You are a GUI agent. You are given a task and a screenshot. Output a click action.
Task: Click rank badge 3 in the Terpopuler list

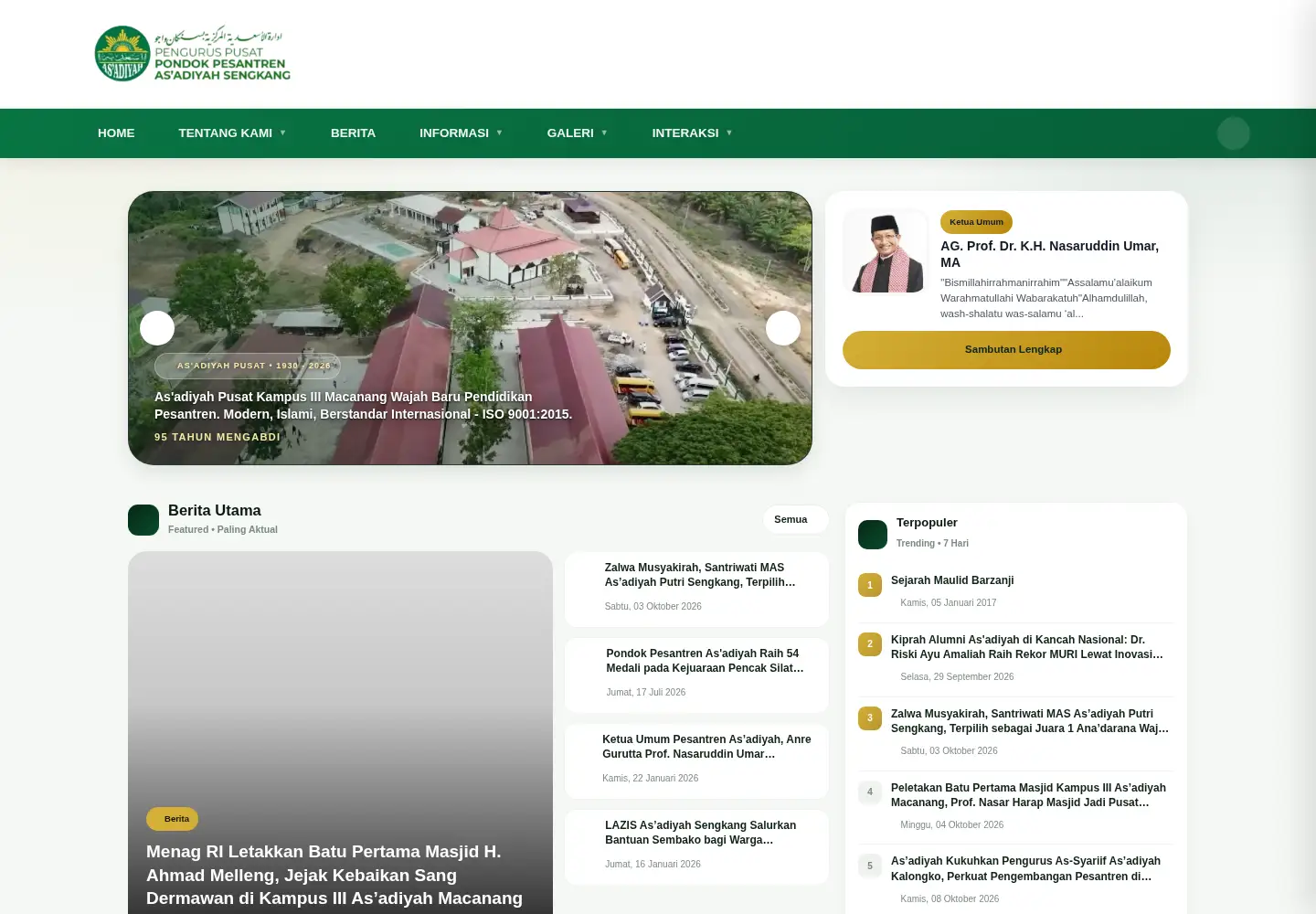(x=870, y=718)
